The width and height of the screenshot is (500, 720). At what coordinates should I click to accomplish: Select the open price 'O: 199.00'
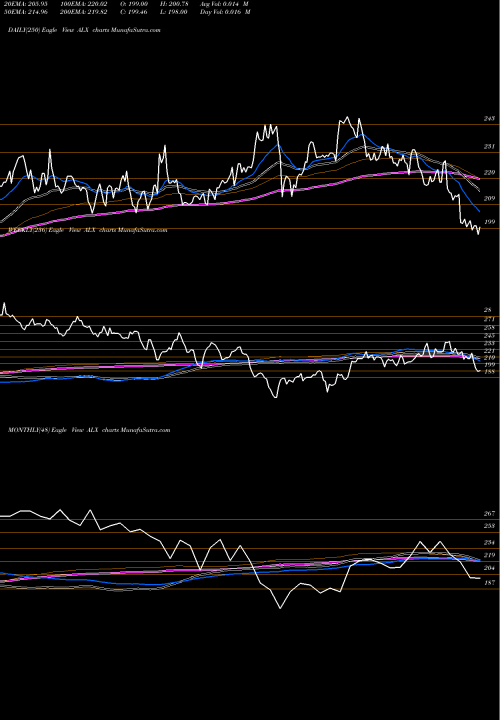point(132,3)
